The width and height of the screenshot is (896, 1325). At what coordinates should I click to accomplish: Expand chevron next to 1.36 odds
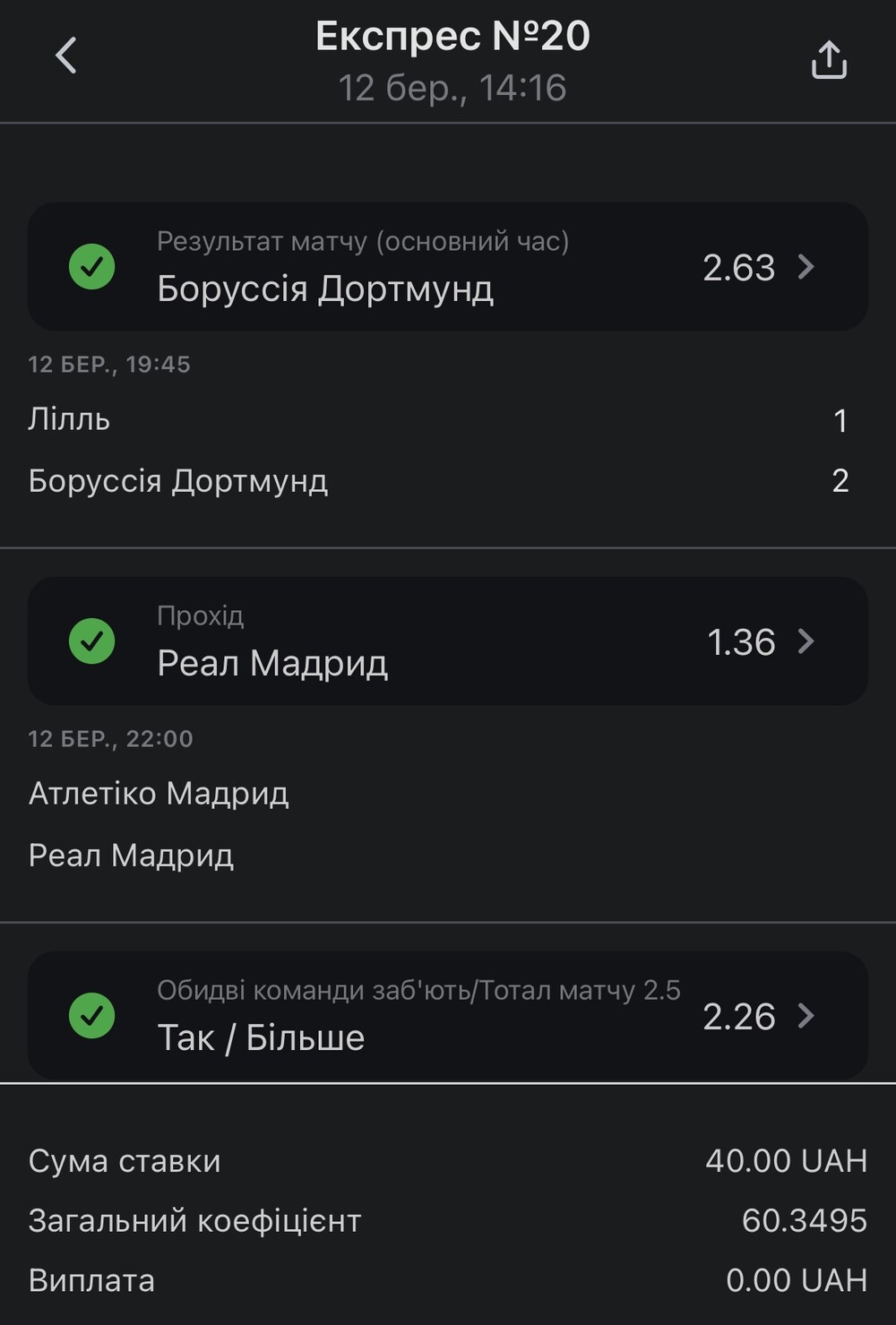click(x=806, y=641)
